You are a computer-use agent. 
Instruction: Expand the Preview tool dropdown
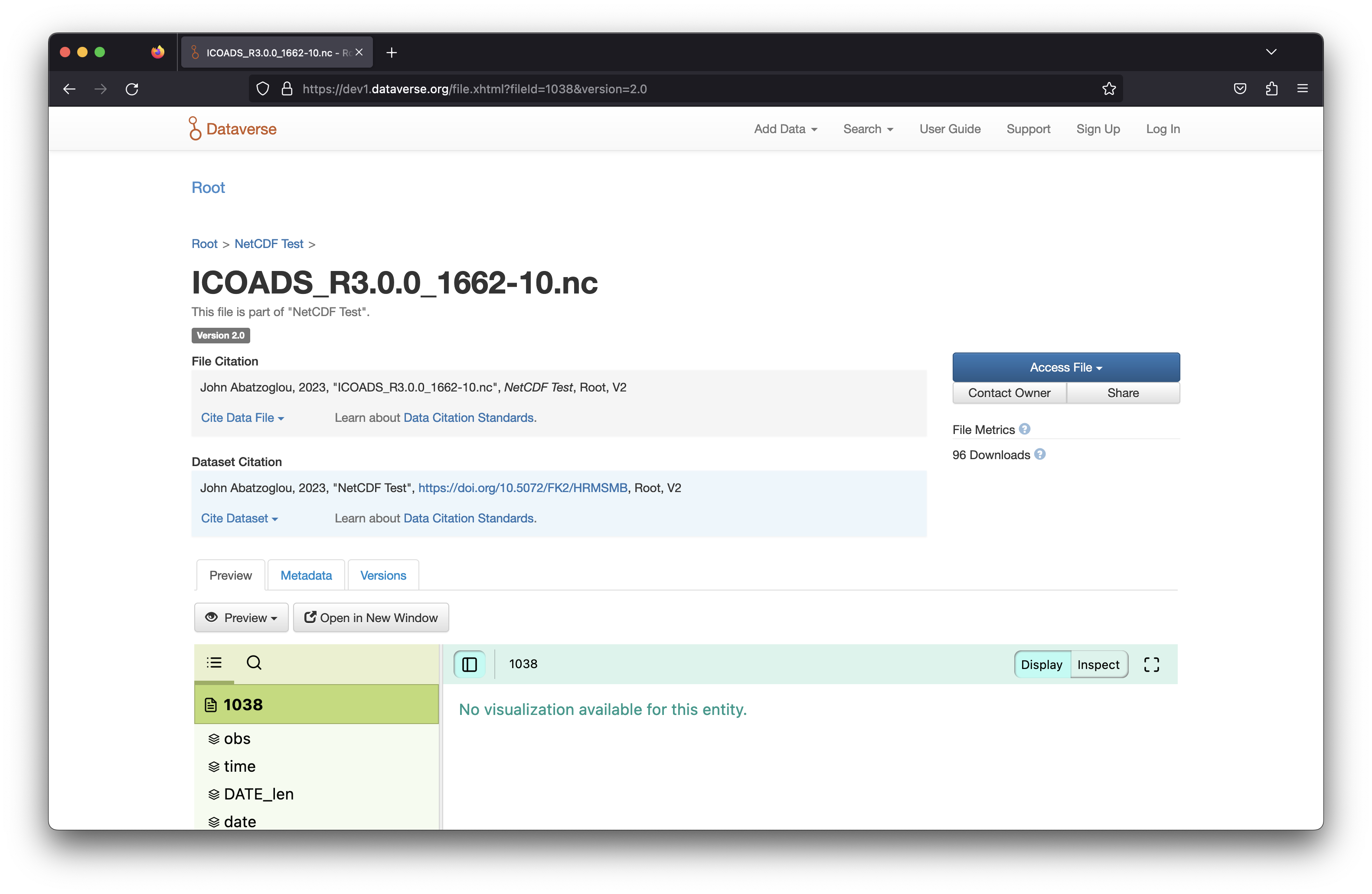(x=241, y=617)
